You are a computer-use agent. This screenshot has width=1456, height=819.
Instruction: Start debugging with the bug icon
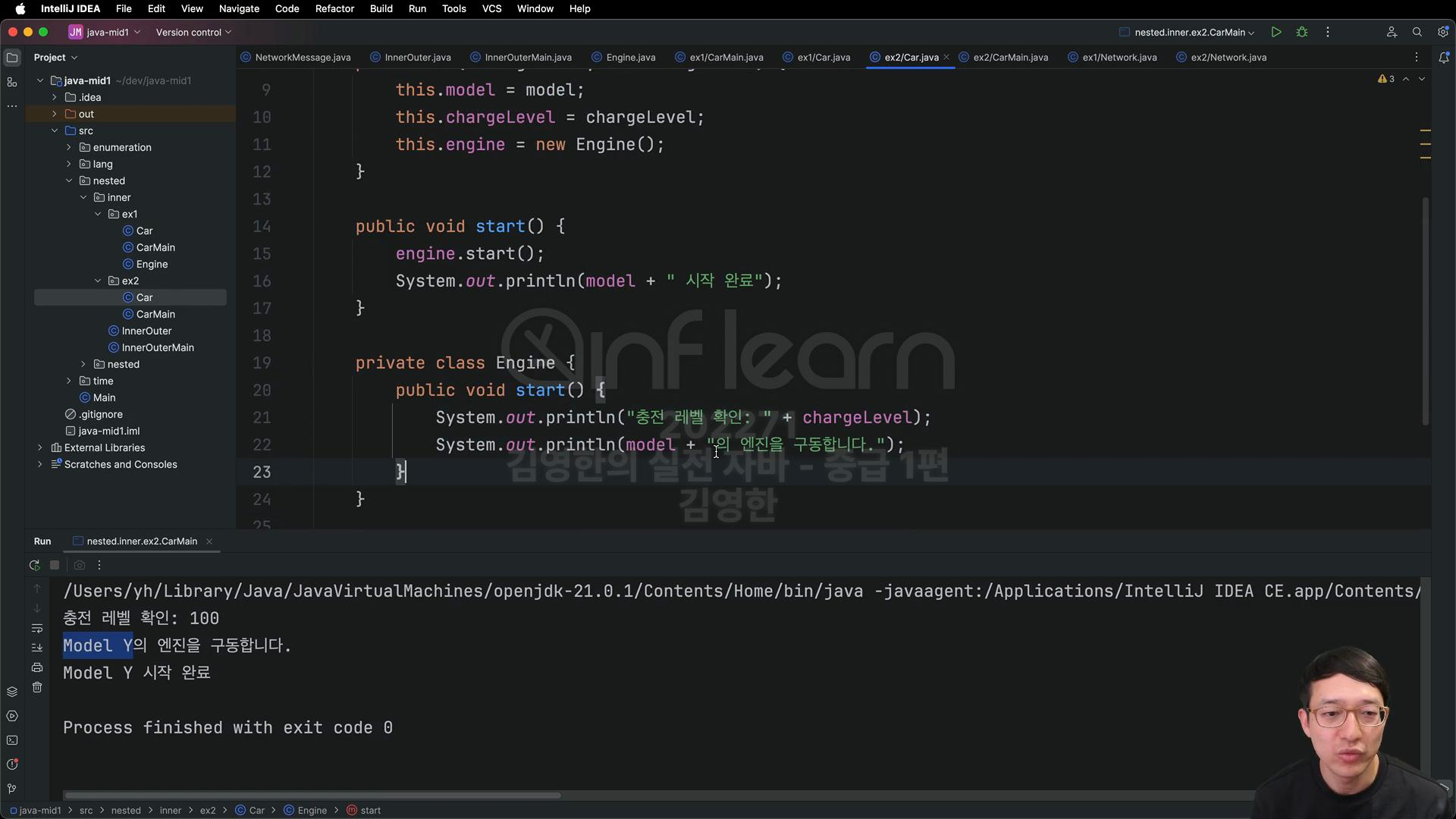click(x=1302, y=33)
